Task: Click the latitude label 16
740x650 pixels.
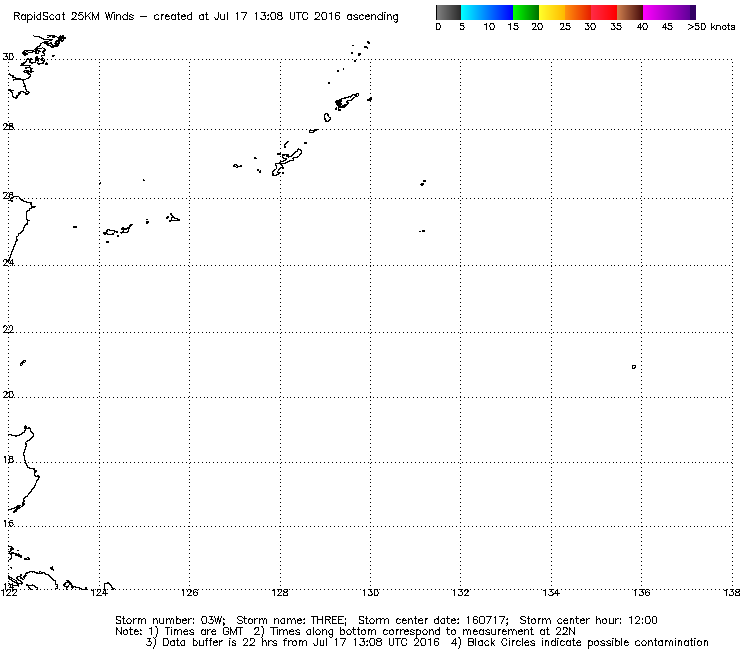Action: tap(8, 523)
